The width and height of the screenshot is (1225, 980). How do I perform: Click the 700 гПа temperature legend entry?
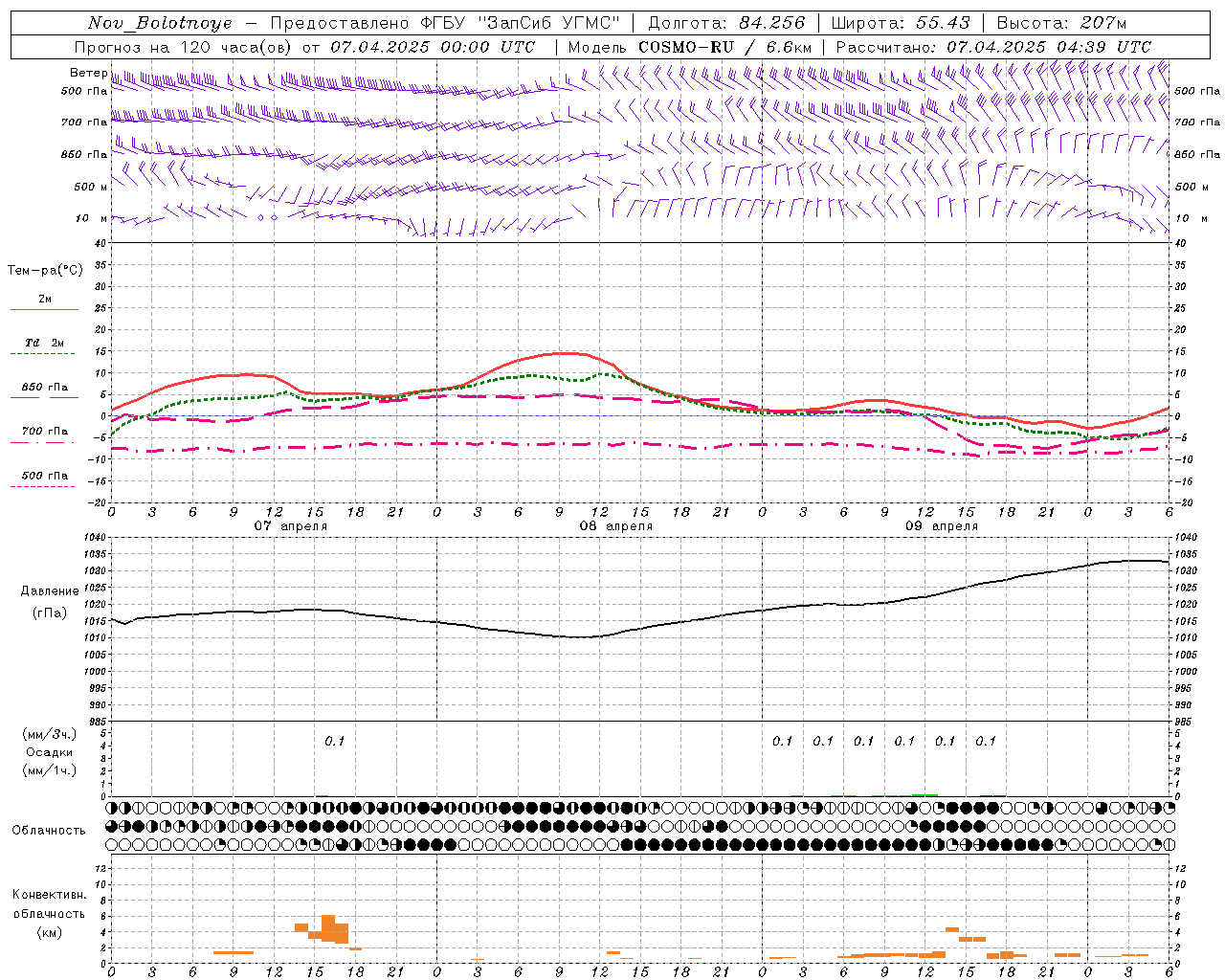[45, 432]
